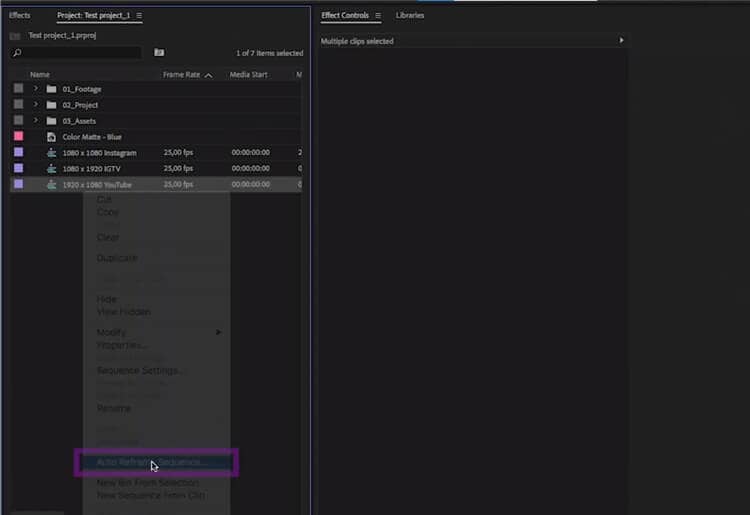Click the Multiple clips selected label
Viewport: 750px width, 515px height.
tap(357, 41)
